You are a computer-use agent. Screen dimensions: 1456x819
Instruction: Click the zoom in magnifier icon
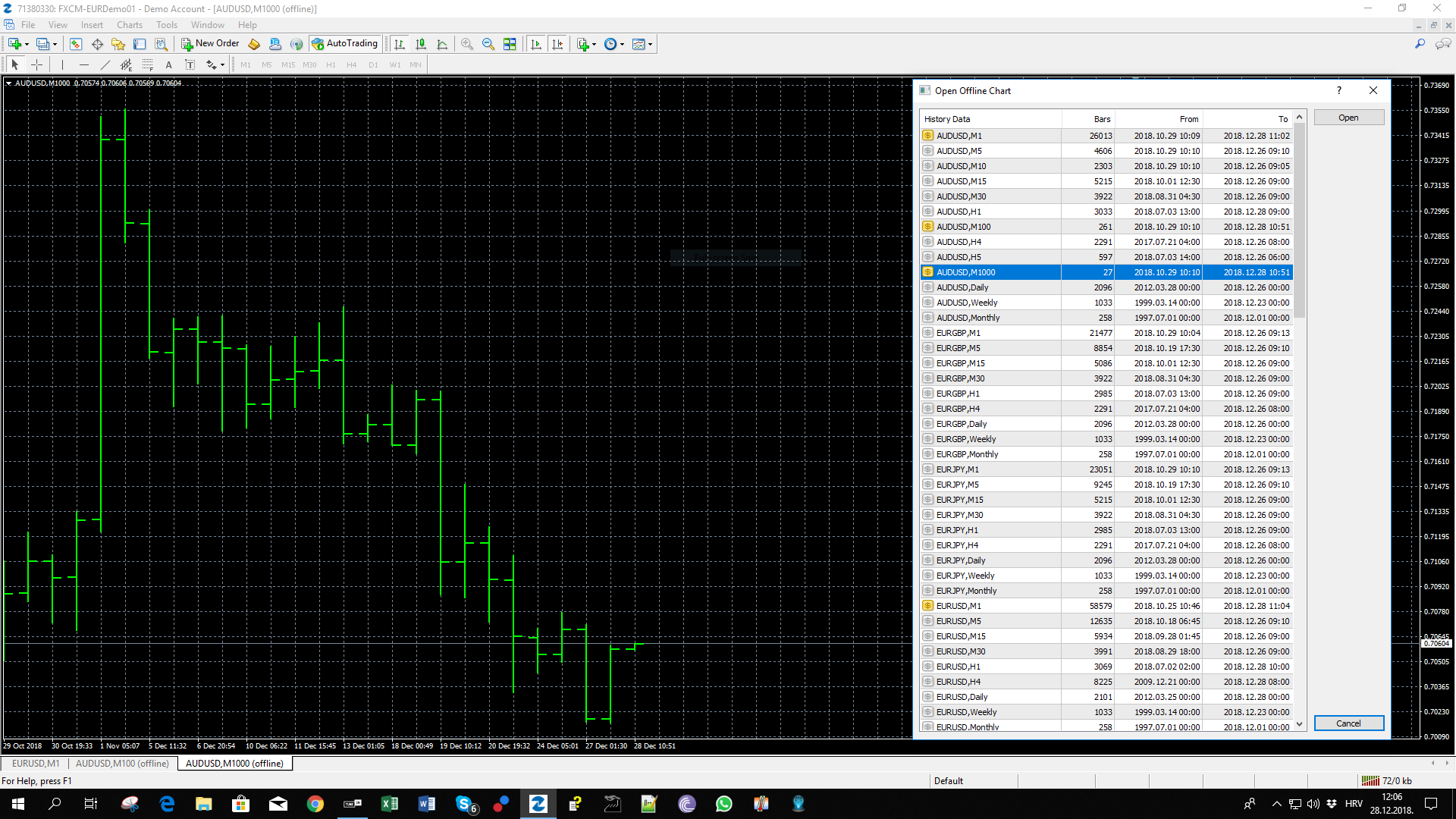coord(467,44)
